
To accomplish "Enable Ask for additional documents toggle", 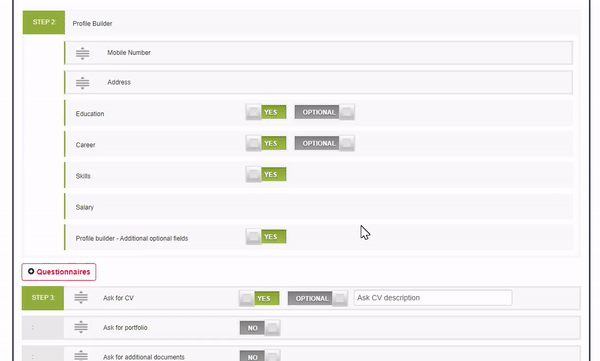I will (x=260, y=356).
